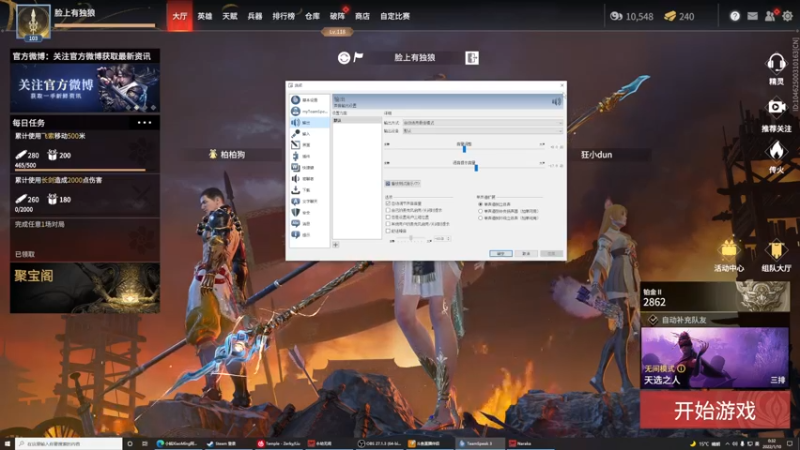Image resolution: width=800 pixels, height=450 pixels.
Task: Click the leave-team door icon
Action: pyautogui.click(x=472, y=58)
